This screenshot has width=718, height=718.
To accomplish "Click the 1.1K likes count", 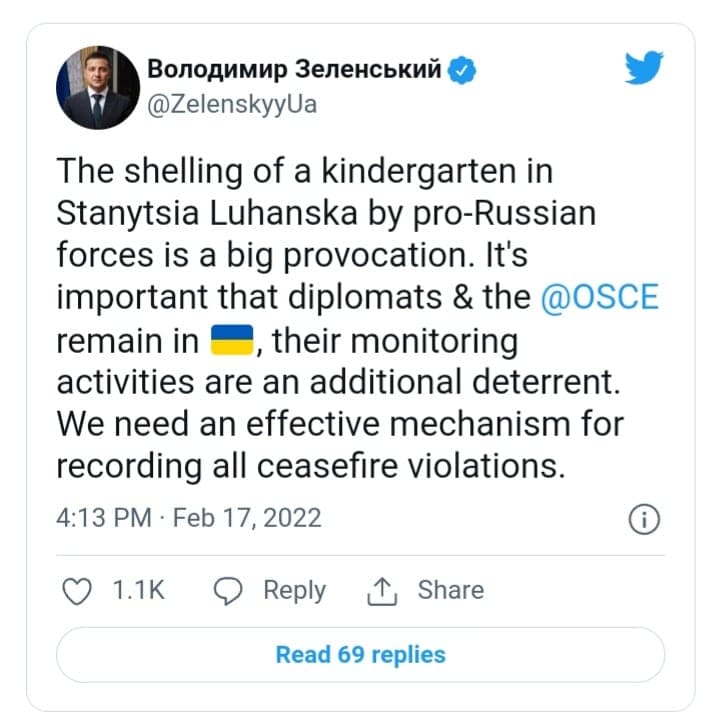I will click(138, 590).
